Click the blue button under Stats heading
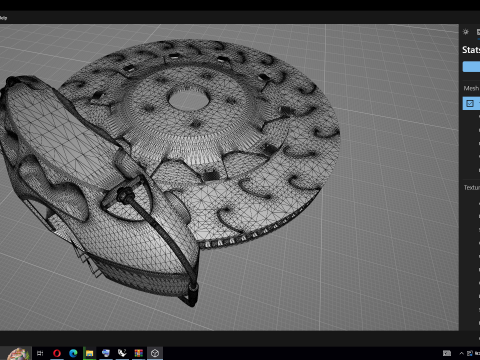480x360 pixels. (471, 66)
